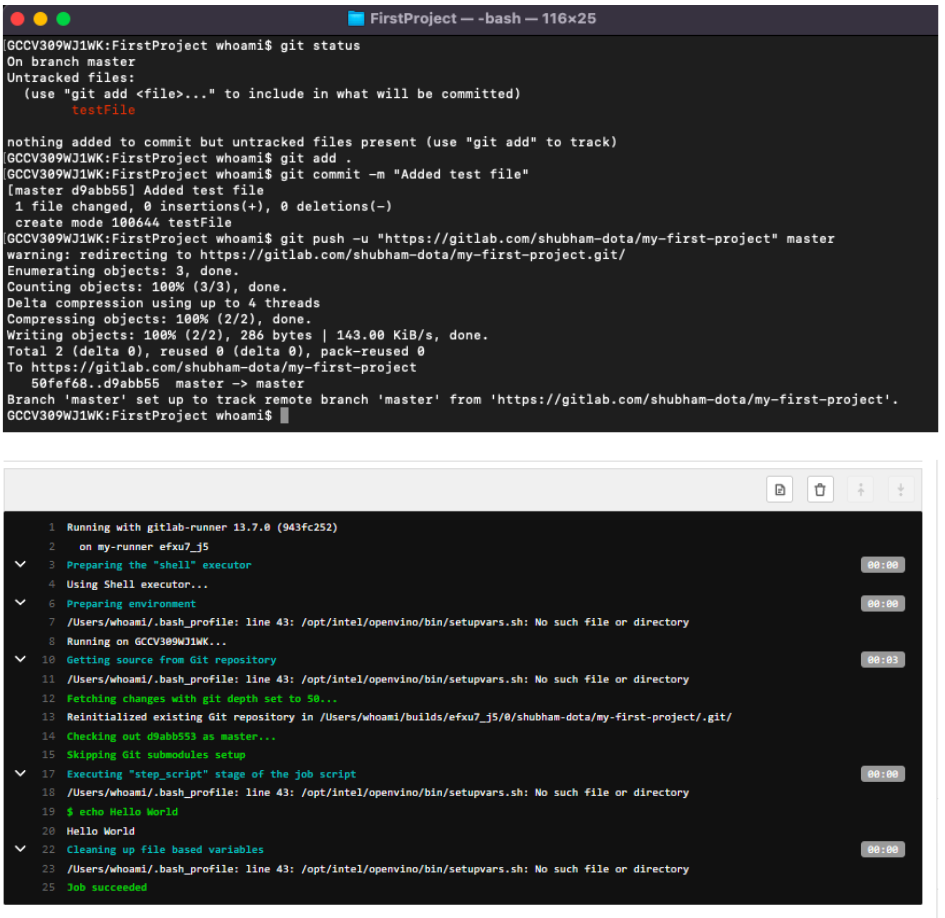Click 'create mode 100644 testFile' line

point(123,223)
